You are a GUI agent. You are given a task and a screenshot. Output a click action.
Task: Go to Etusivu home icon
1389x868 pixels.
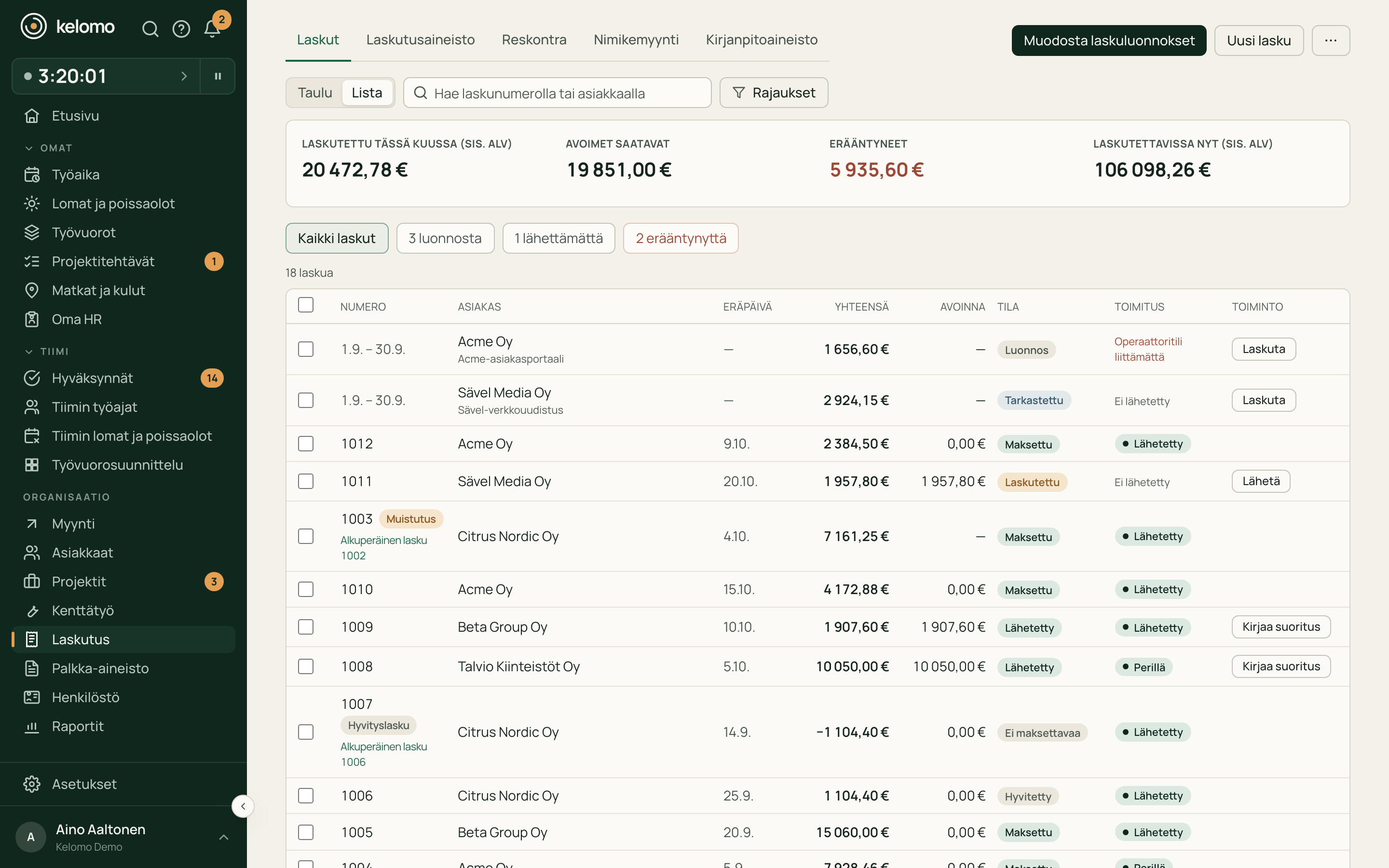[32, 116]
